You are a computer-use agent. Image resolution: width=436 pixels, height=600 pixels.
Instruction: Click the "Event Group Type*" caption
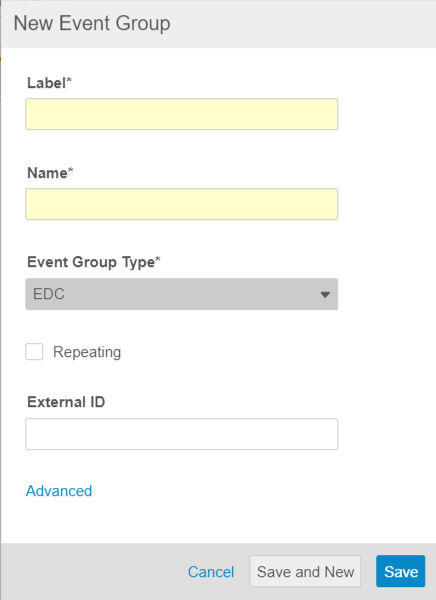tap(94, 262)
